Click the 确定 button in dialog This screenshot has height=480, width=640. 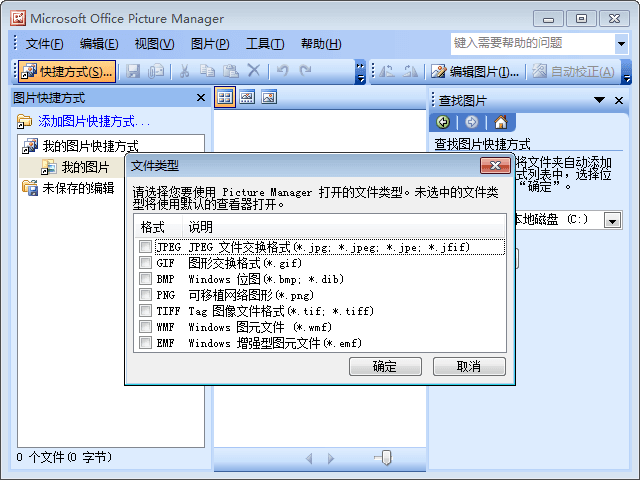click(385, 366)
